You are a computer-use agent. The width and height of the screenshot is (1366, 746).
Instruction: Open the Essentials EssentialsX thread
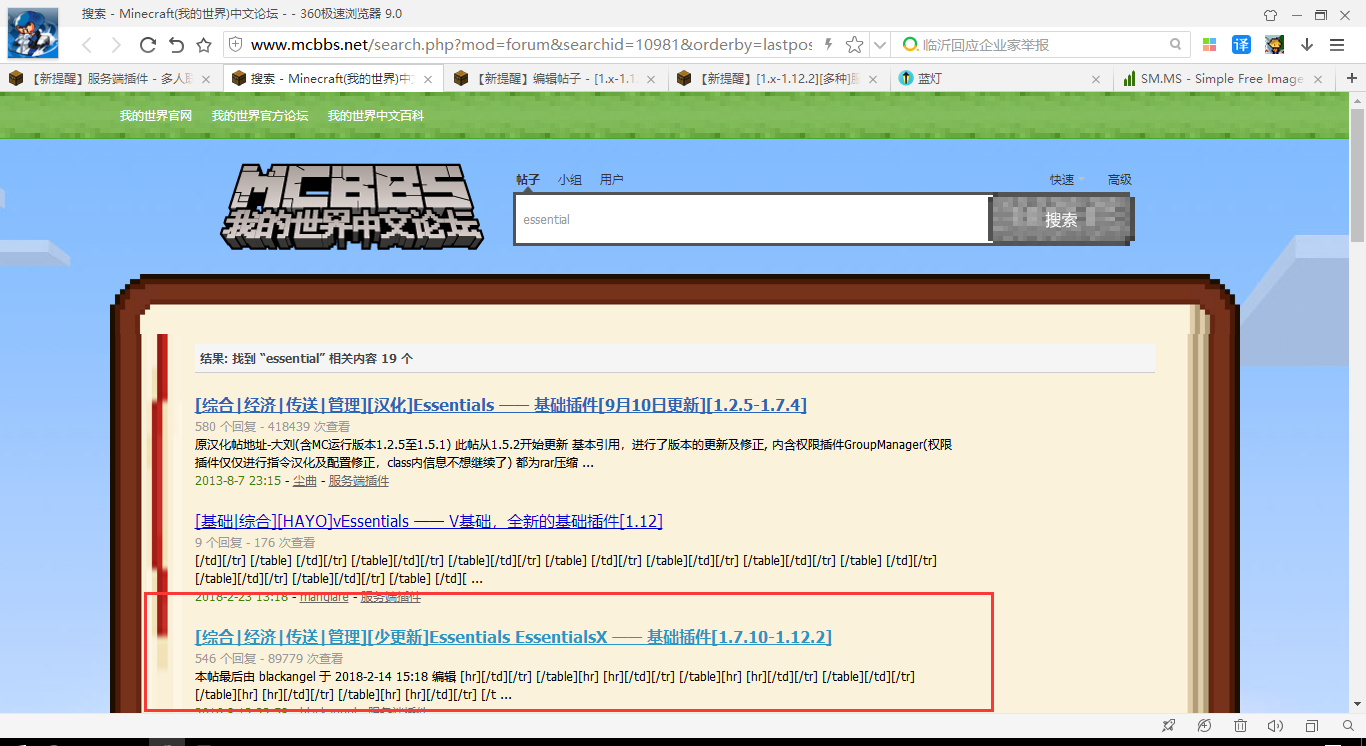(513, 637)
